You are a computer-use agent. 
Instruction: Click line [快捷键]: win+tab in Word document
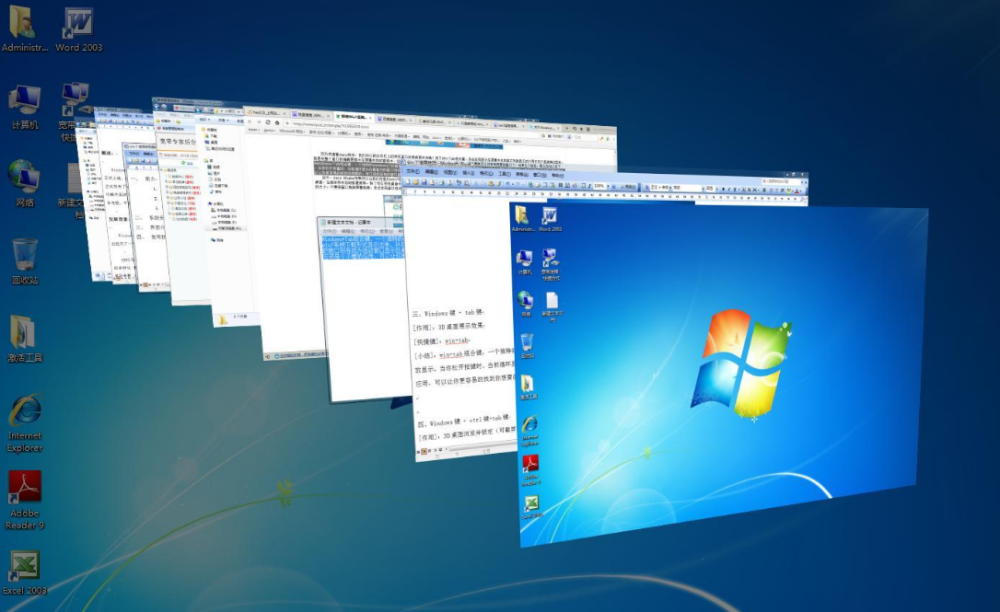coord(442,340)
